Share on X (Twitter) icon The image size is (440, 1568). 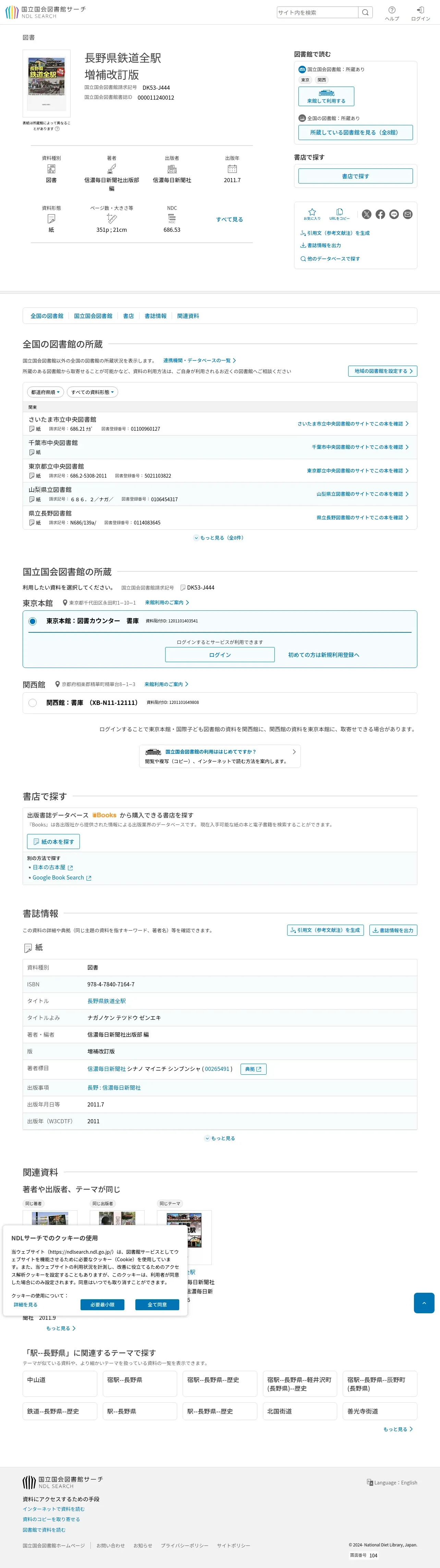click(x=366, y=214)
